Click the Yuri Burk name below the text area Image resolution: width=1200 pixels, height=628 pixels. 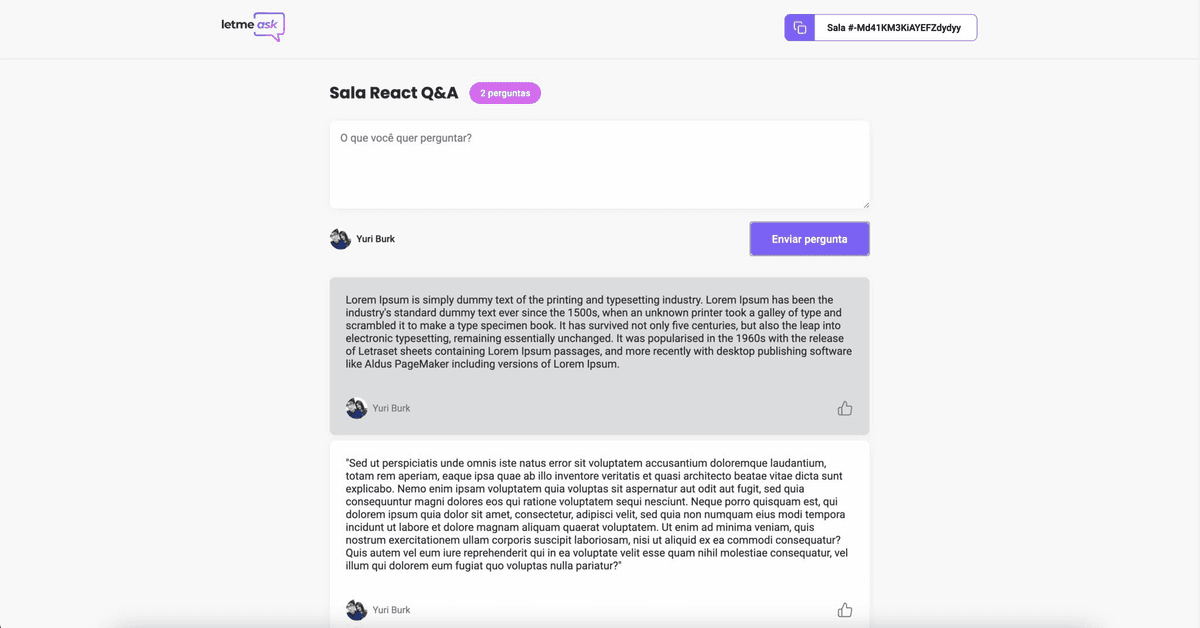pos(376,239)
